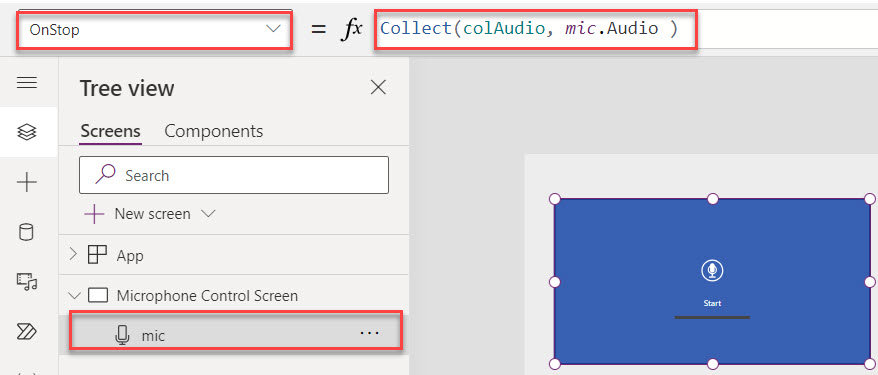Expand the App tree node

point(73,255)
